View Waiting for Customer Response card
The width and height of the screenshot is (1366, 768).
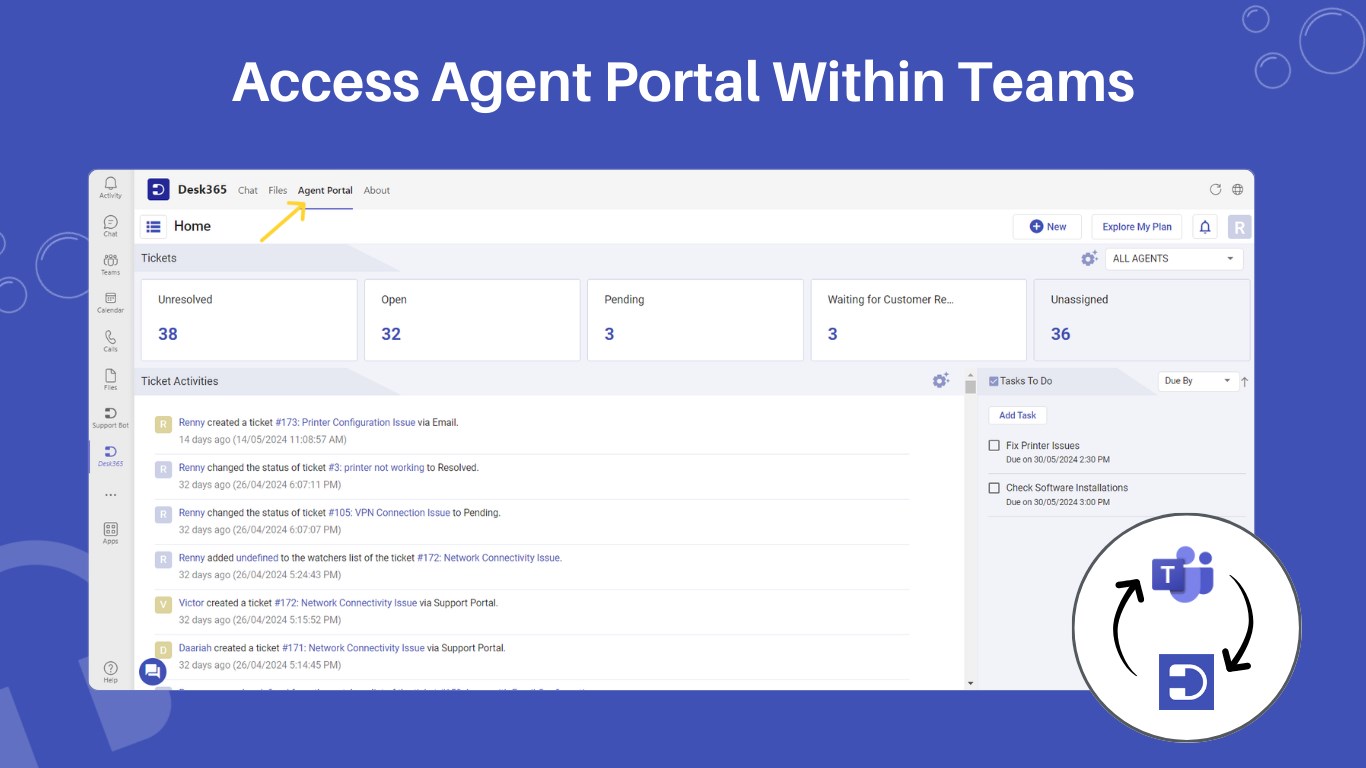point(918,320)
